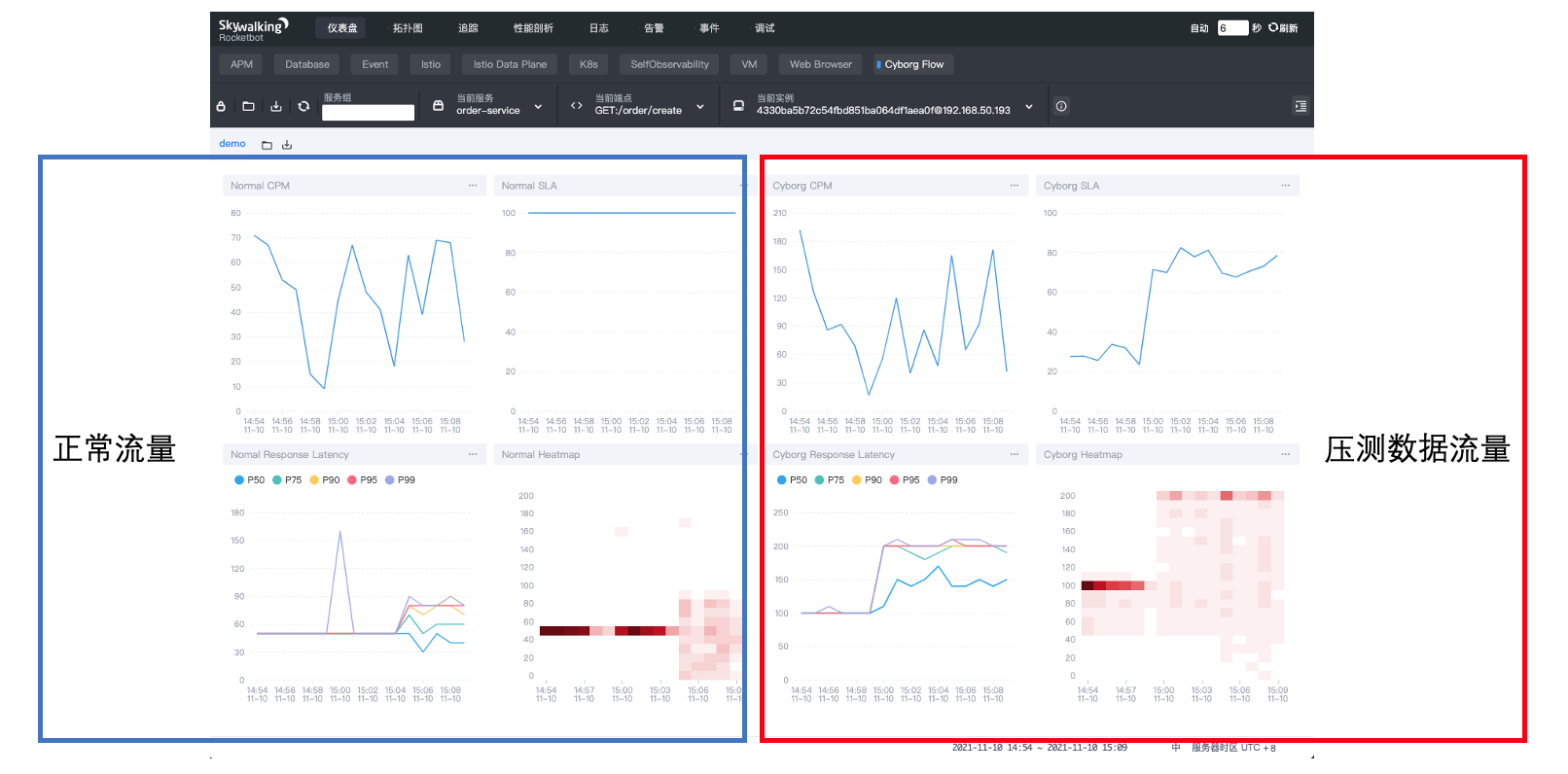The image size is (1568, 774).
Task: Switch to the 拓扑图 topology menu
Action: coord(408,28)
